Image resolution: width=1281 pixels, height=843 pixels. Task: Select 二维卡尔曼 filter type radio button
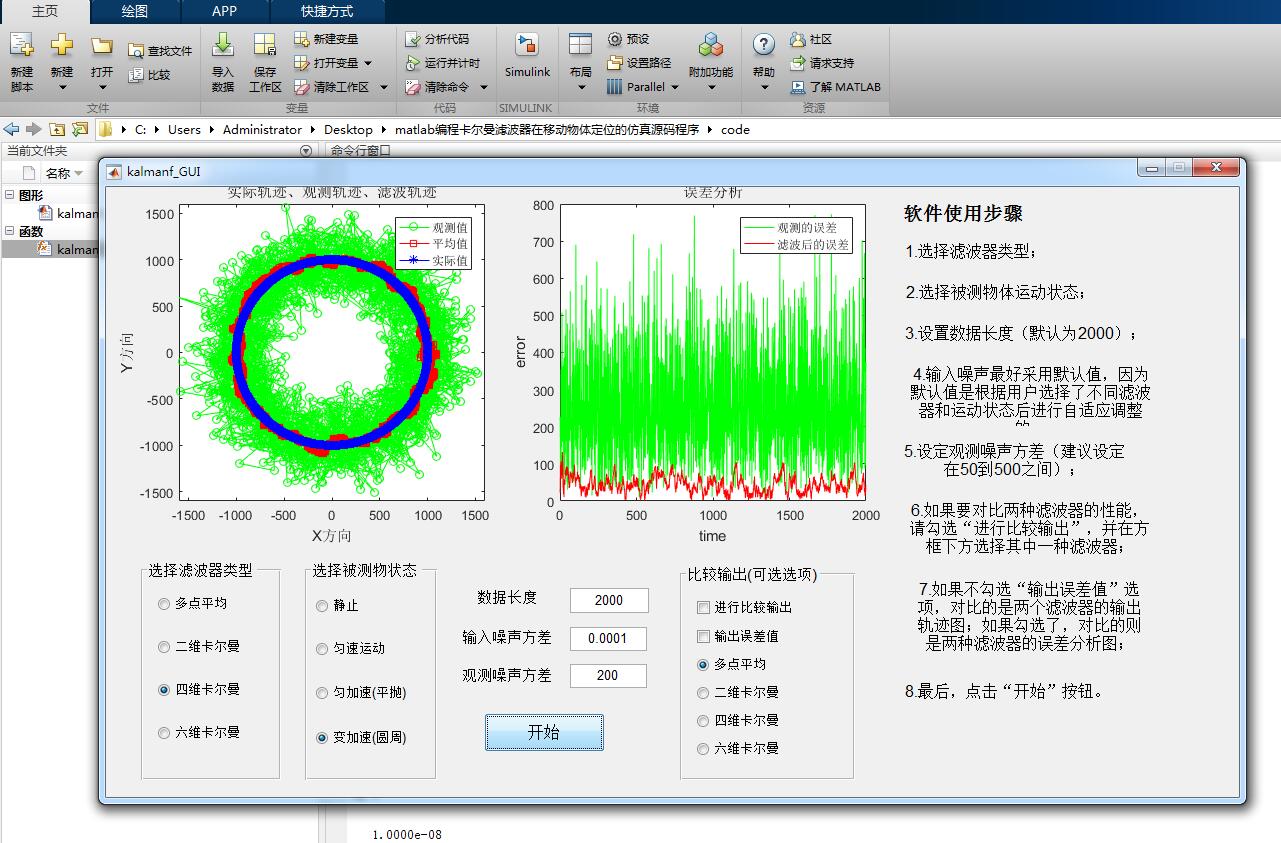click(x=164, y=647)
